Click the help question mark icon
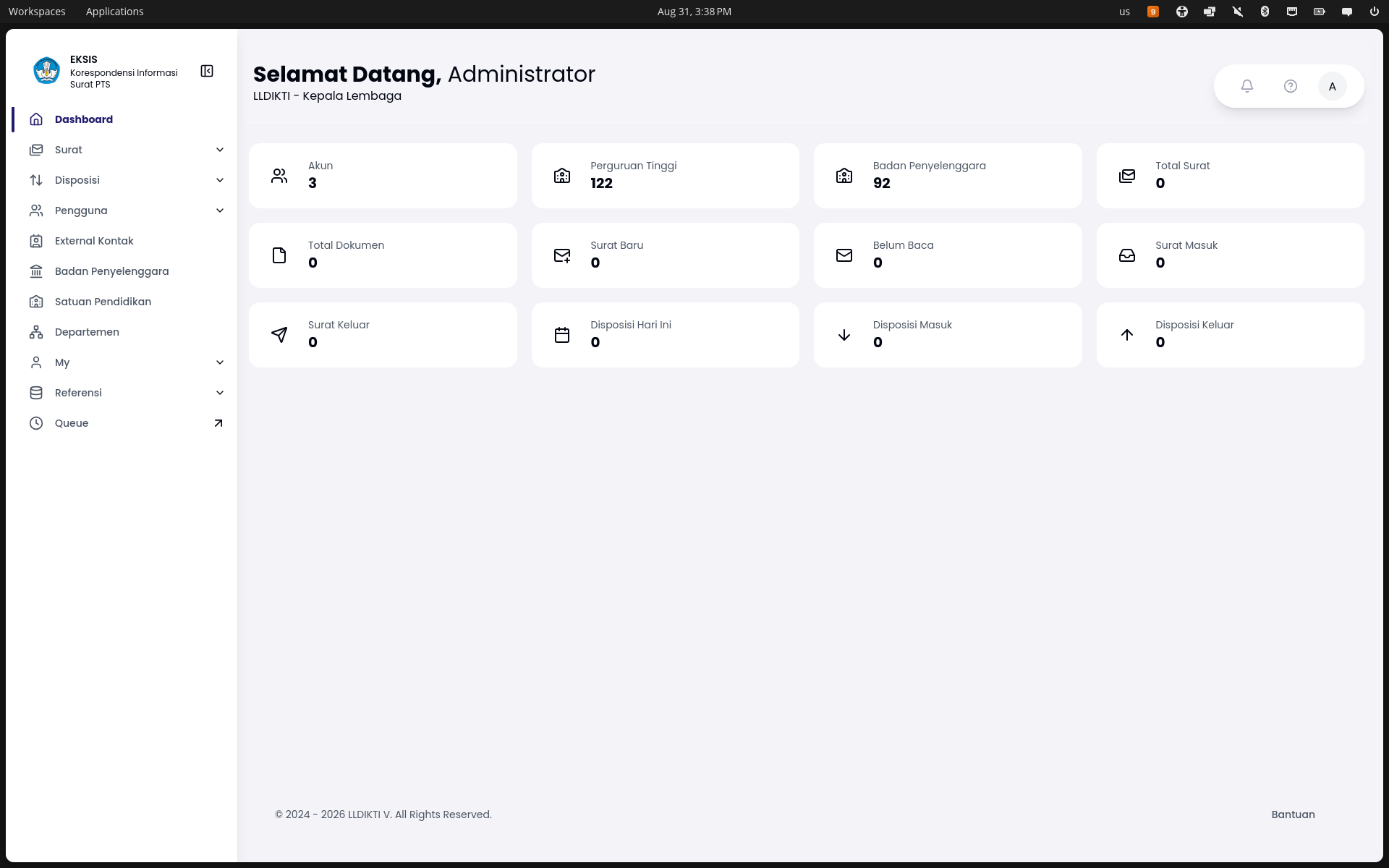 (1291, 86)
